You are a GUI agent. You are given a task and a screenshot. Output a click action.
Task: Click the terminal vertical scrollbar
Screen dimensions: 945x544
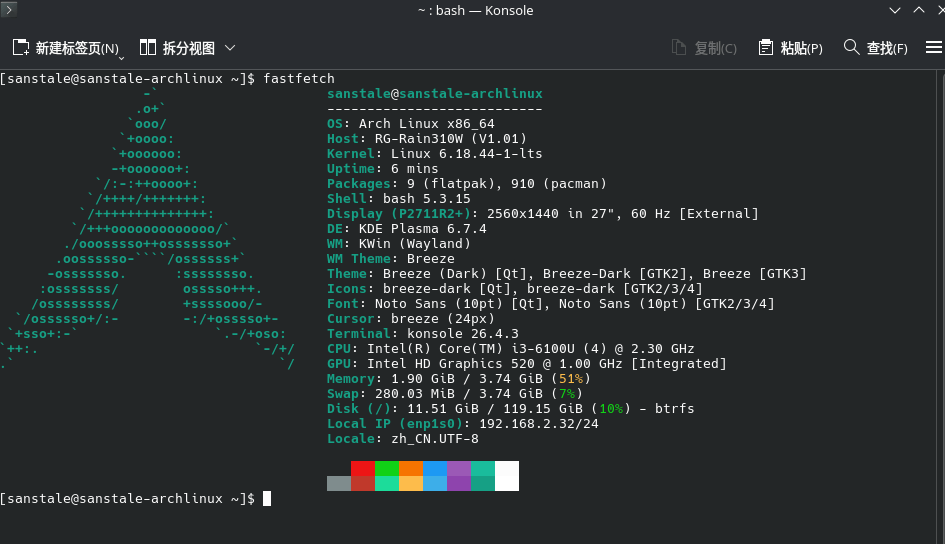940,306
